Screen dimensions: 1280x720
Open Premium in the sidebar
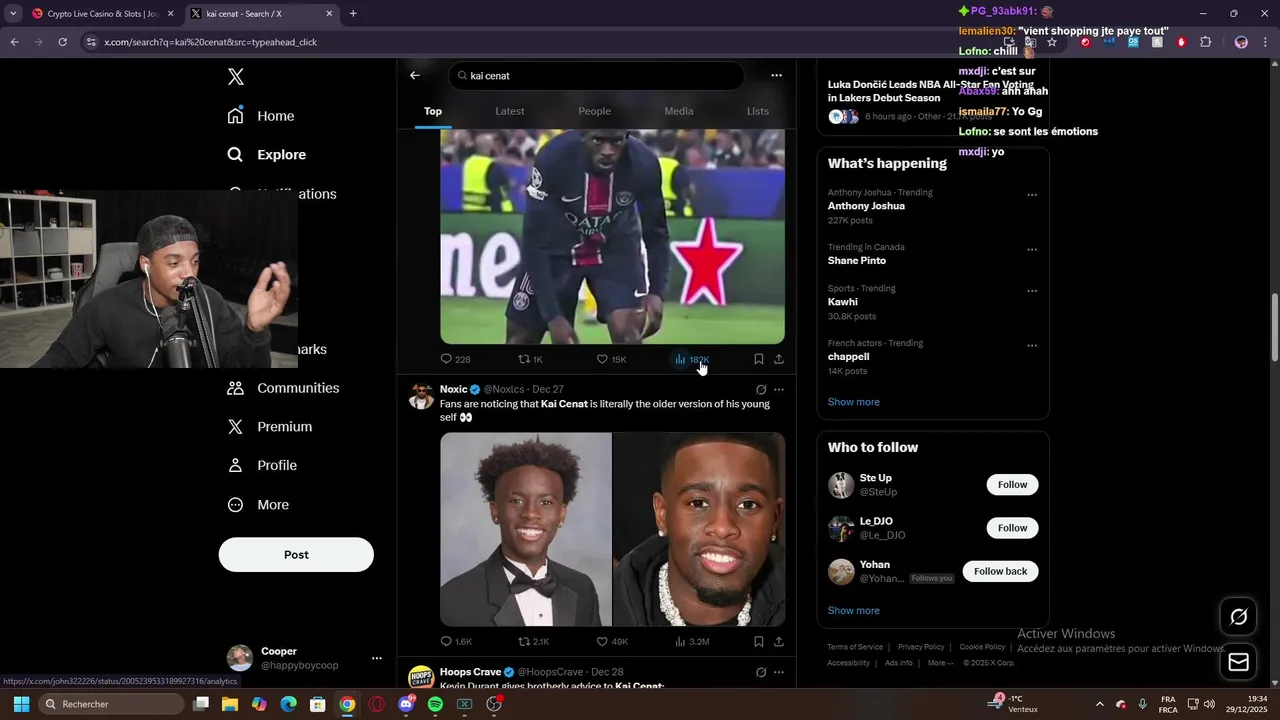point(270,427)
